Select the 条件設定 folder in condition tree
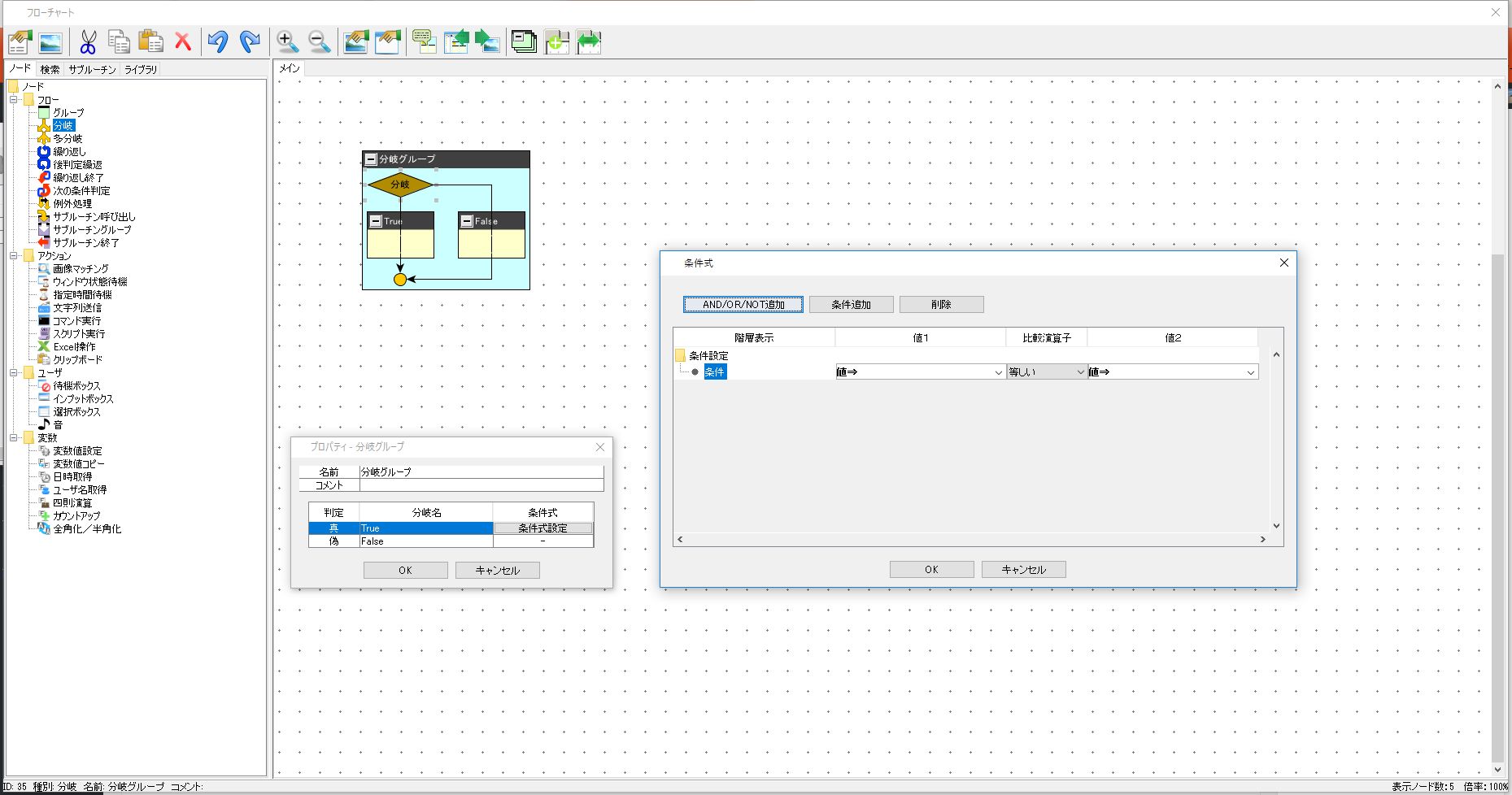This screenshot has height=795, width=1512. click(x=708, y=356)
